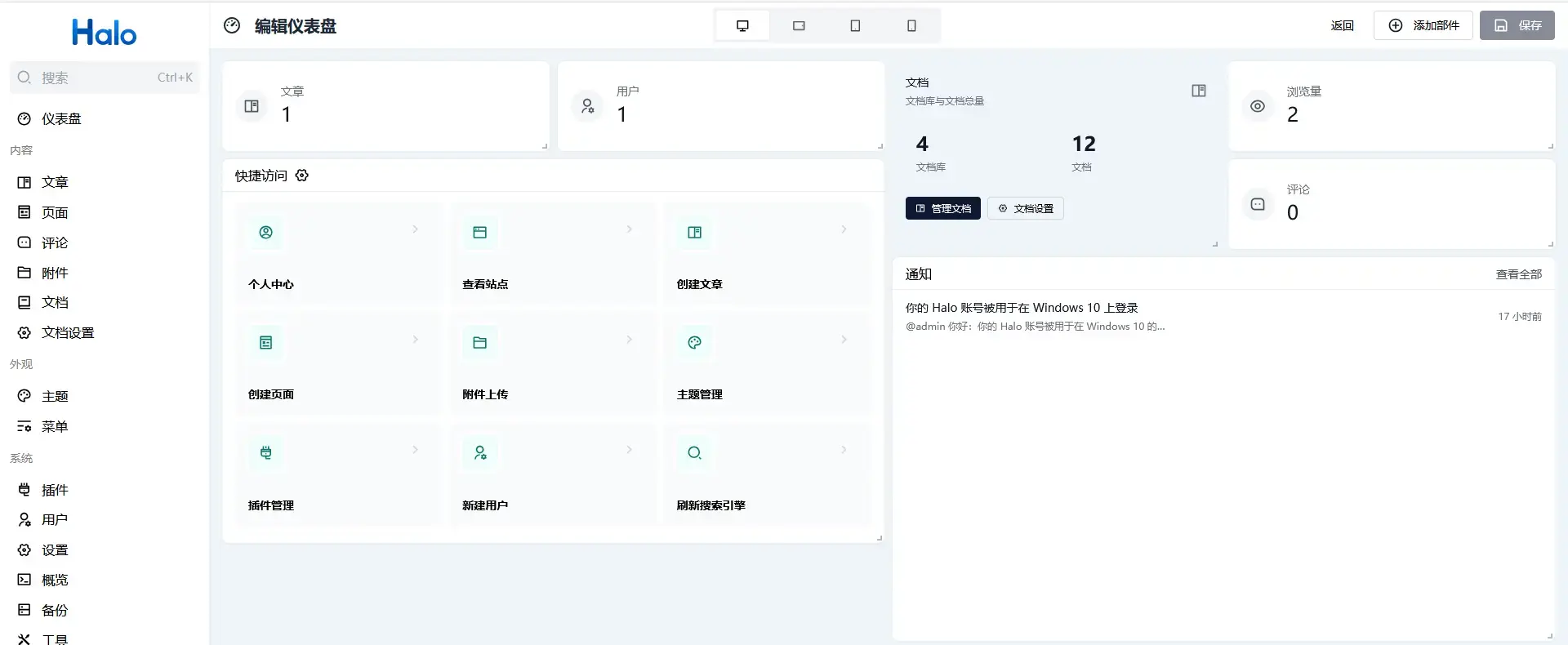Viewport: 1568px width, 645px height.
Task: Click the arrow on 插件管理 card
Action: (x=415, y=450)
